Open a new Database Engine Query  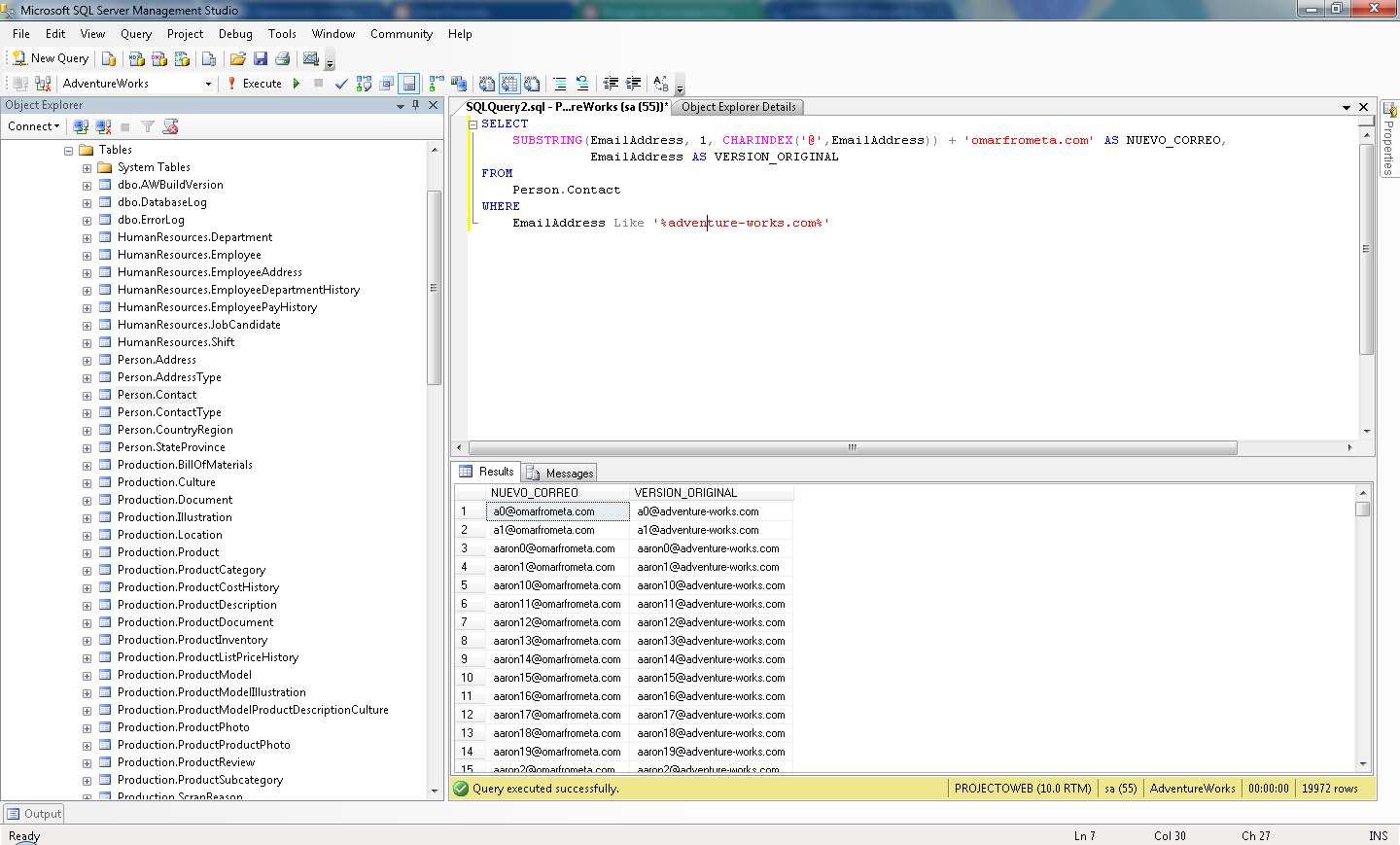tap(109, 58)
